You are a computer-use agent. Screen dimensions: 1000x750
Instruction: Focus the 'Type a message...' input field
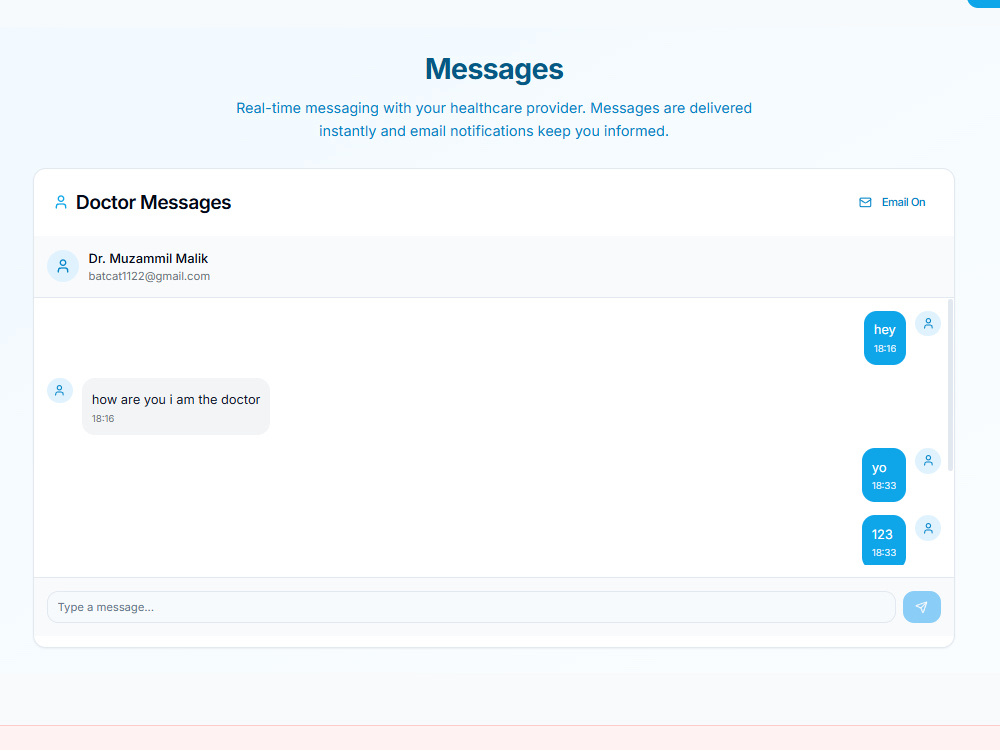click(471, 607)
